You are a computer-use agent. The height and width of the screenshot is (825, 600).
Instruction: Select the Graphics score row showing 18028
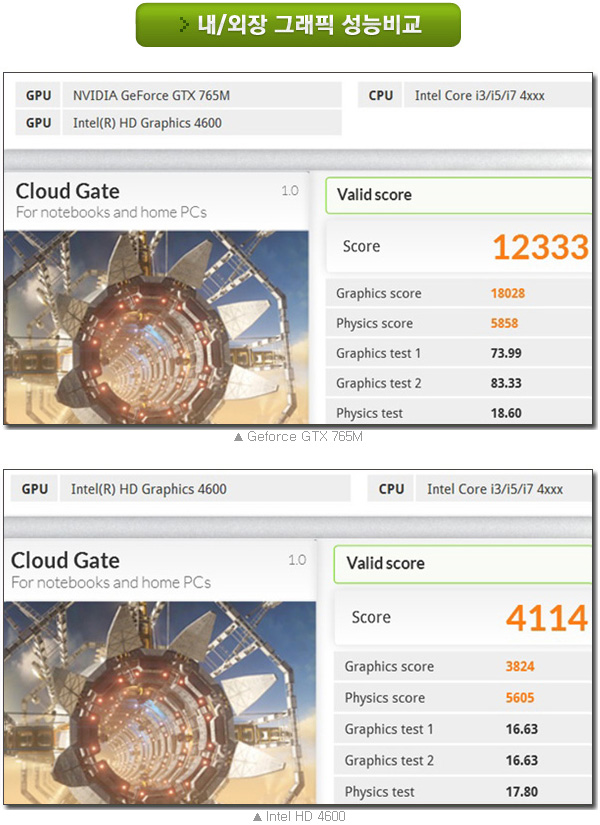(x=460, y=293)
